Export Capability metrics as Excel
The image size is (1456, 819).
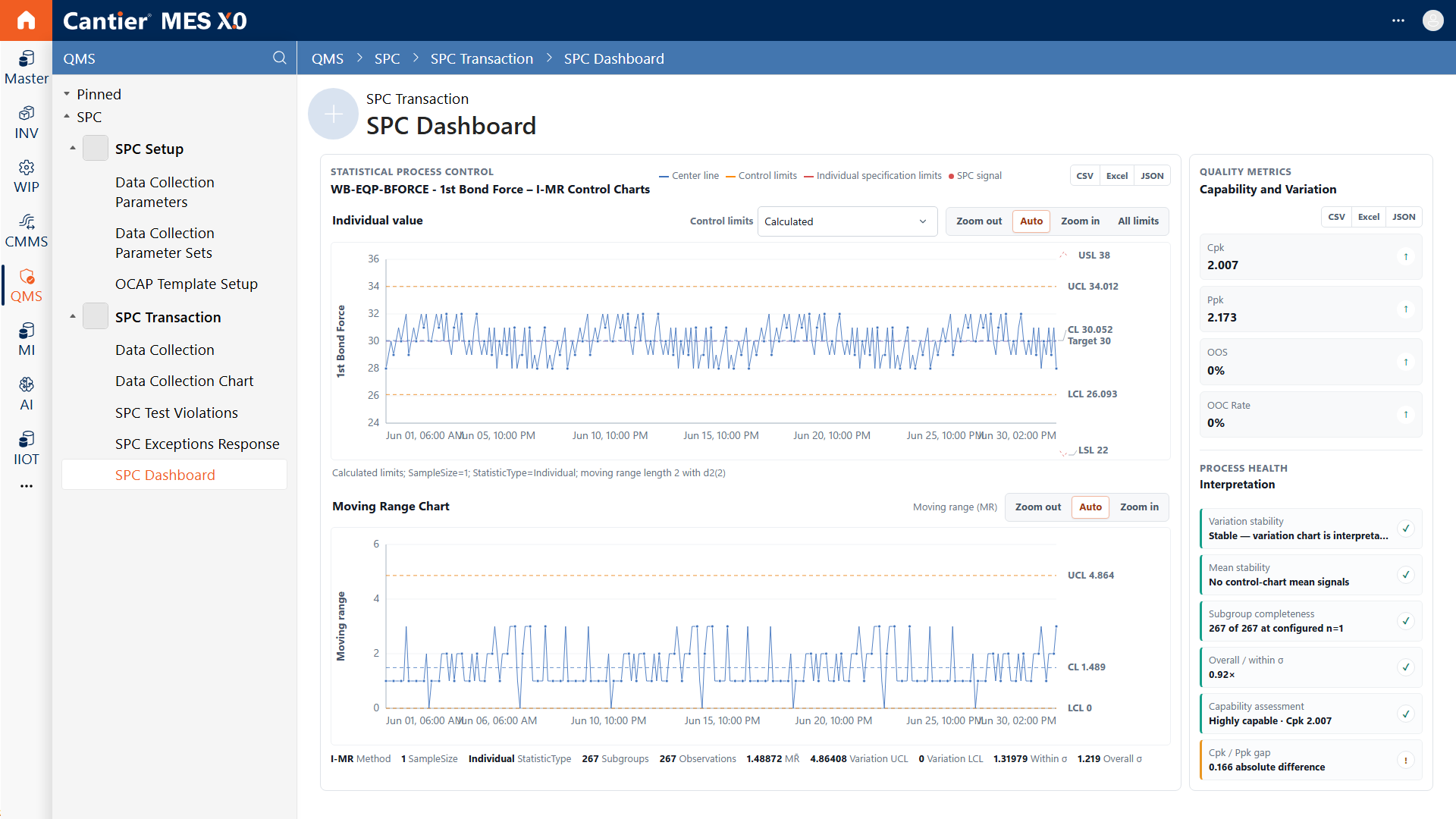pos(1368,217)
